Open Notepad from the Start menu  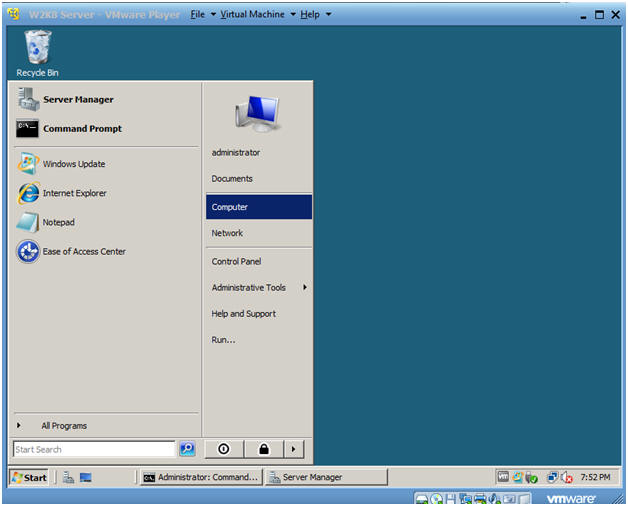click(x=106, y=222)
